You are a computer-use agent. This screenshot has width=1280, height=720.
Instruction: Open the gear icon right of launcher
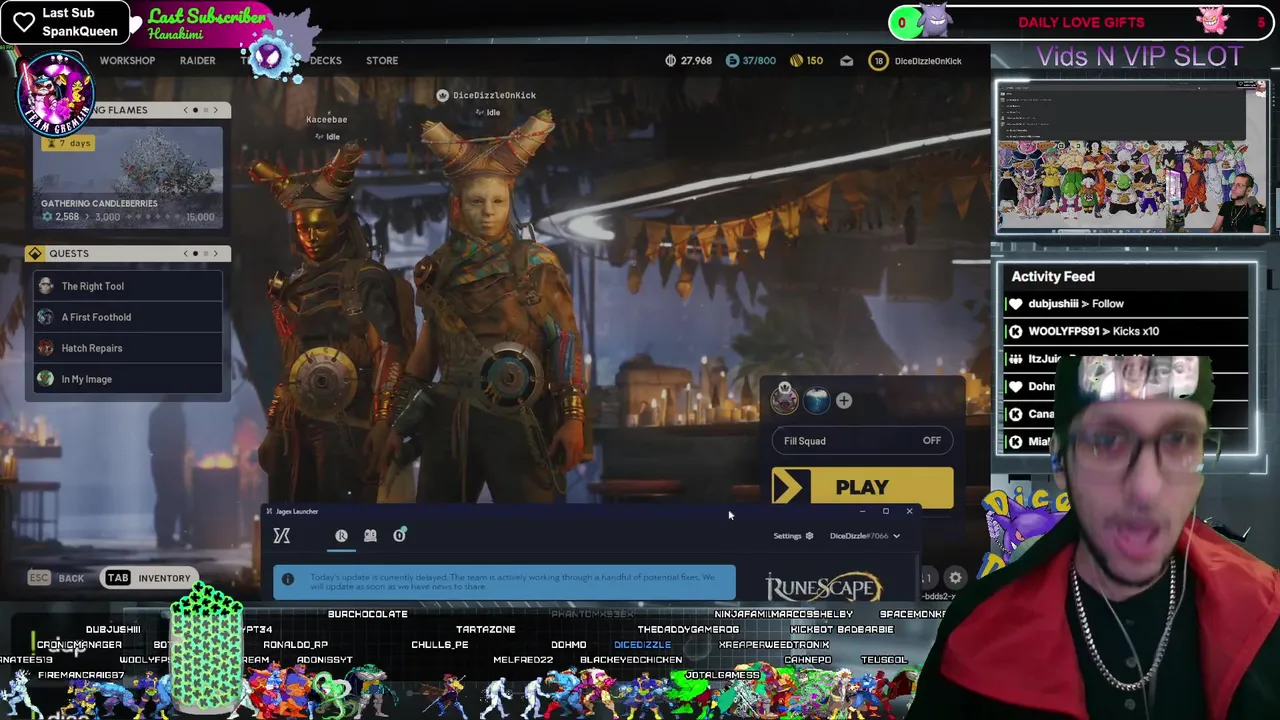click(x=955, y=578)
